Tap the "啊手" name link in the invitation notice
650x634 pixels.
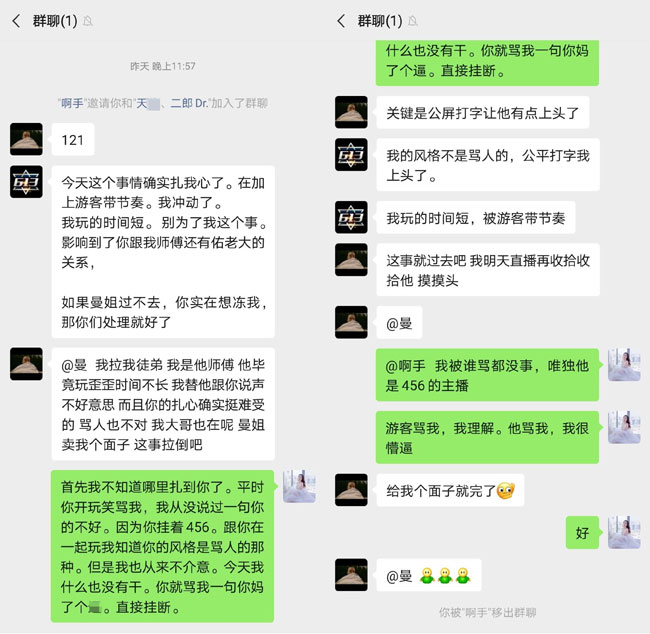click(x=72, y=103)
